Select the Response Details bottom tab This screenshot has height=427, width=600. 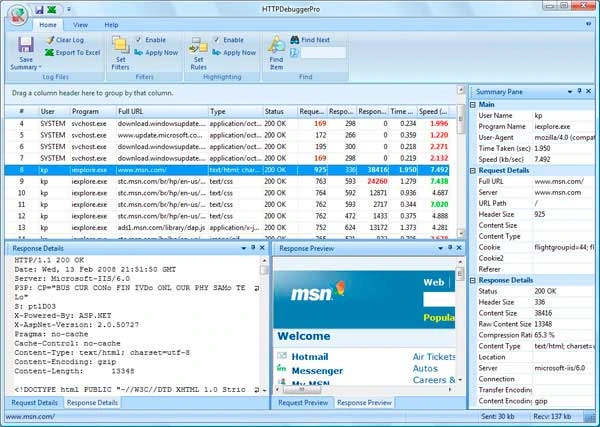(x=92, y=403)
